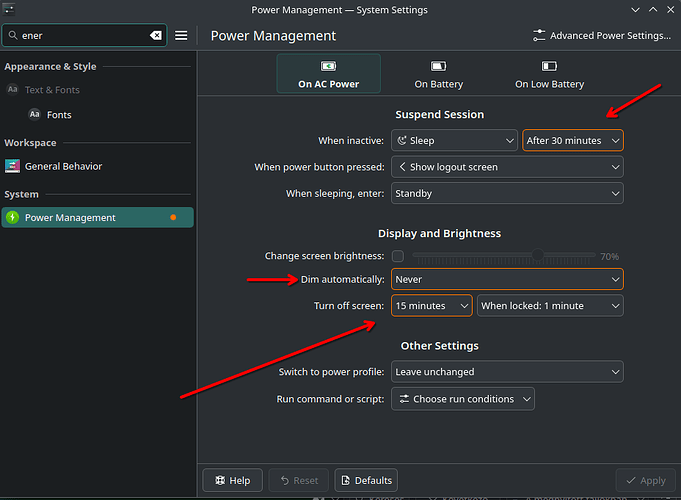
Task: Open the Leave unchanged power profile dropdown
Action: pyautogui.click(x=507, y=372)
